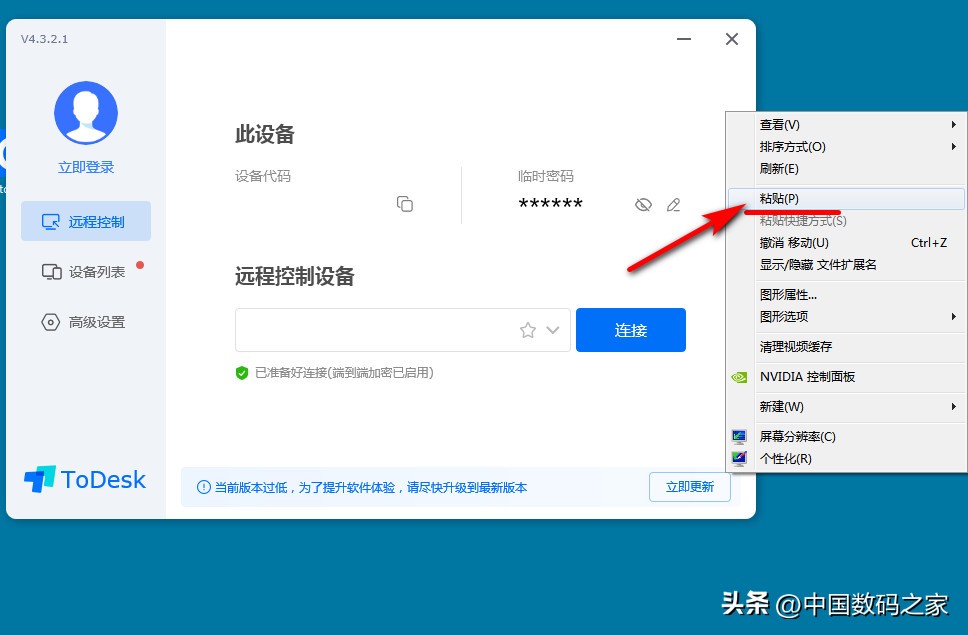Open the 新建(W) menu entry
Screen dimensions: 968x635
(x=780, y=407)
